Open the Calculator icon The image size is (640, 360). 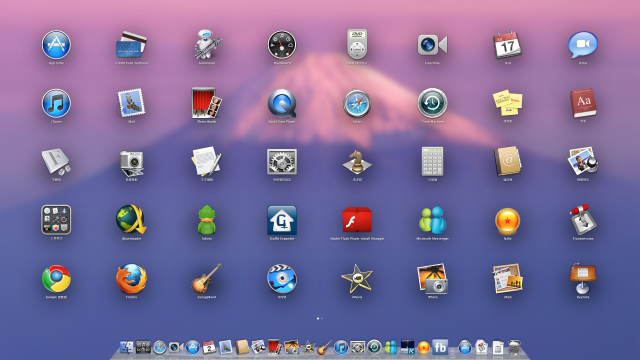tap(432, 162)
